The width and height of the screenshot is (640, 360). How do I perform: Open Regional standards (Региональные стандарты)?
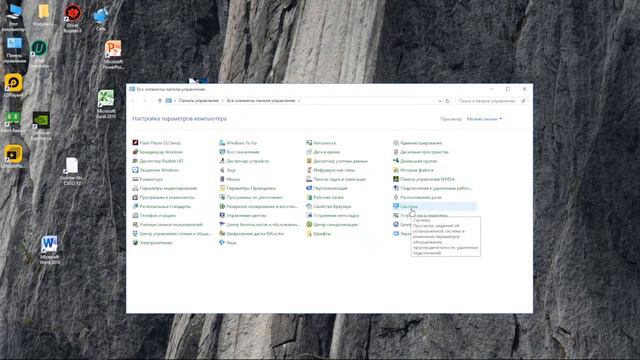[x=162, y=206]
